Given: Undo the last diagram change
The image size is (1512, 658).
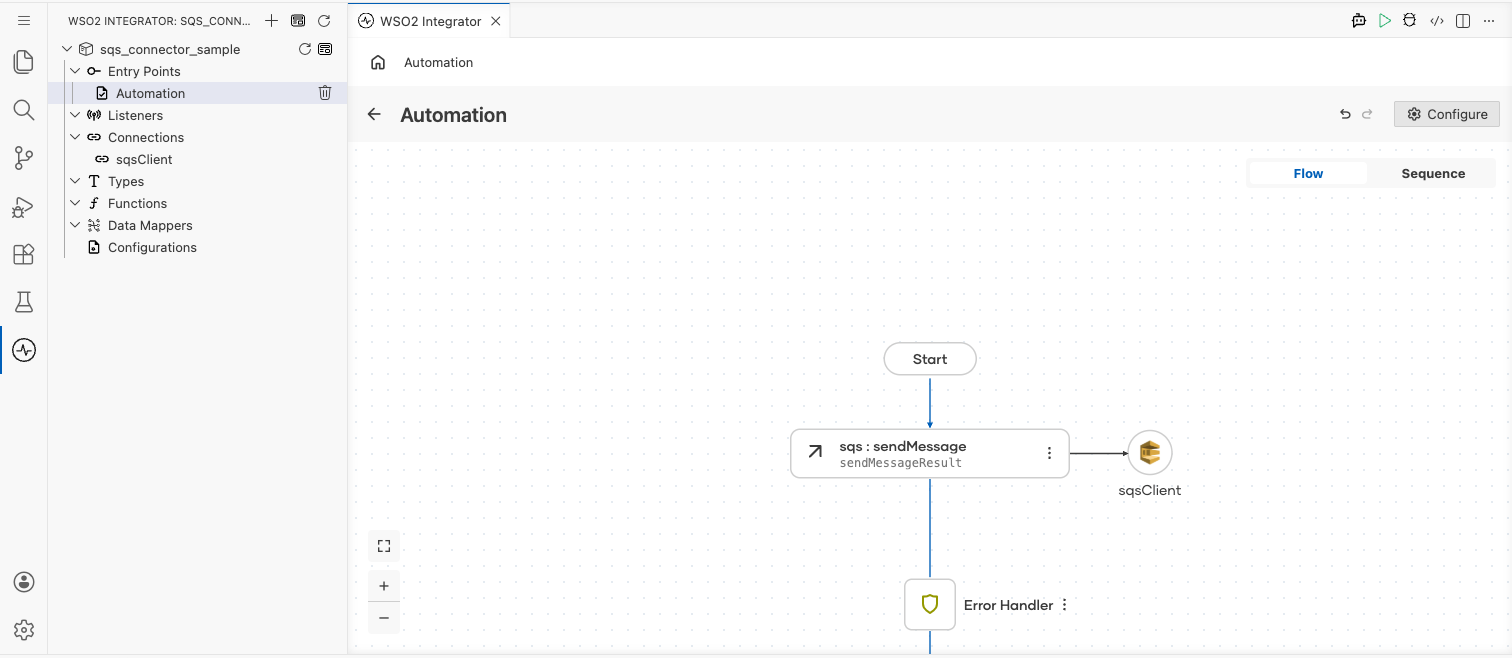Looking at the screenshot, I should click(x=1345, y=114).
